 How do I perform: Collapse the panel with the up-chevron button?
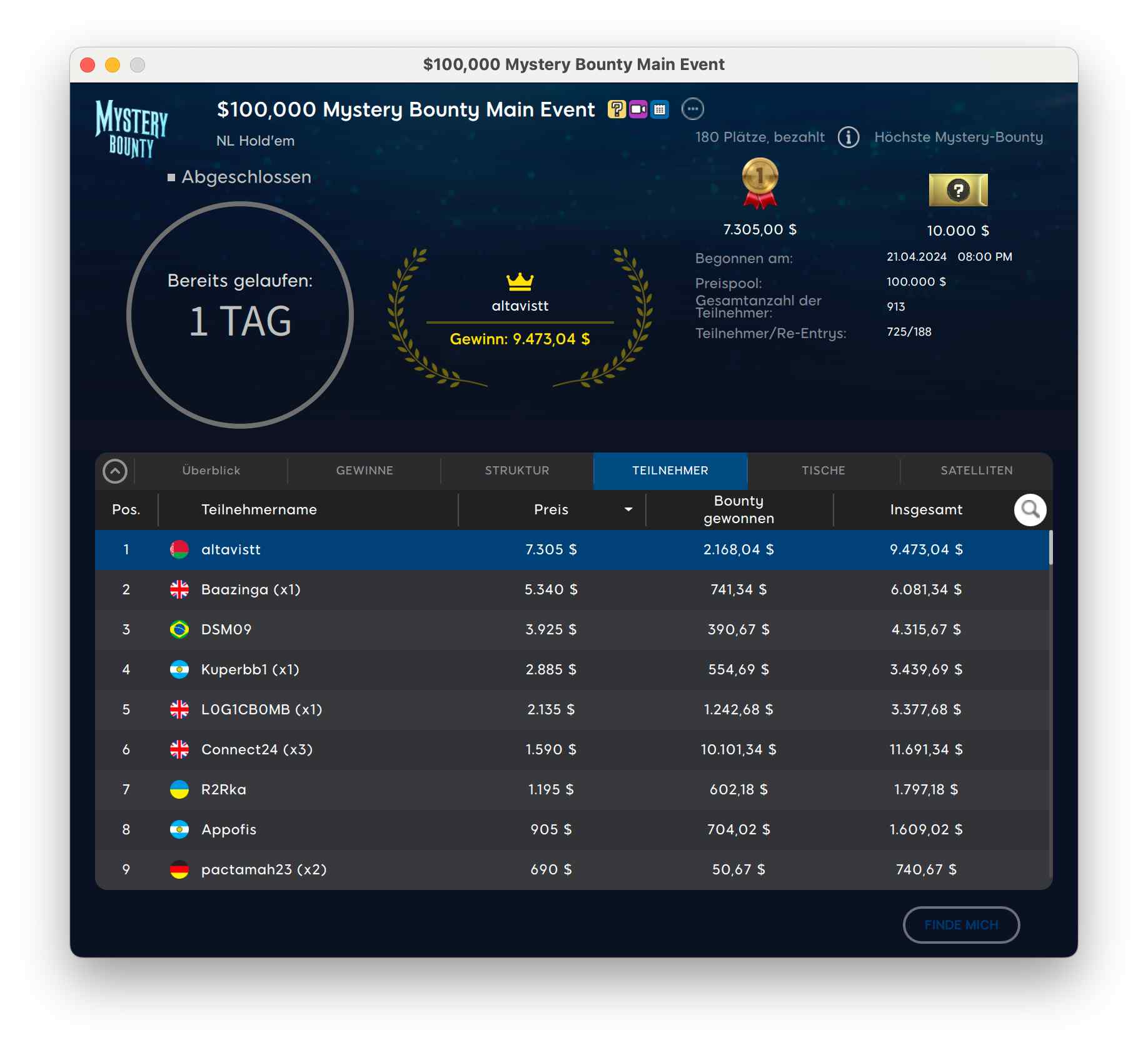tap(115, 471)
